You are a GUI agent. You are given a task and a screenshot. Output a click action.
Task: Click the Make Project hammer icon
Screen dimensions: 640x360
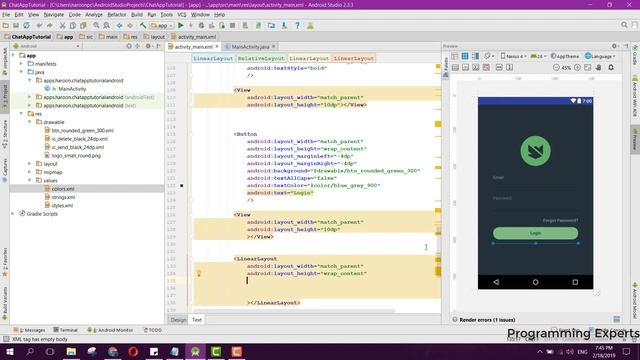point(143,25)
